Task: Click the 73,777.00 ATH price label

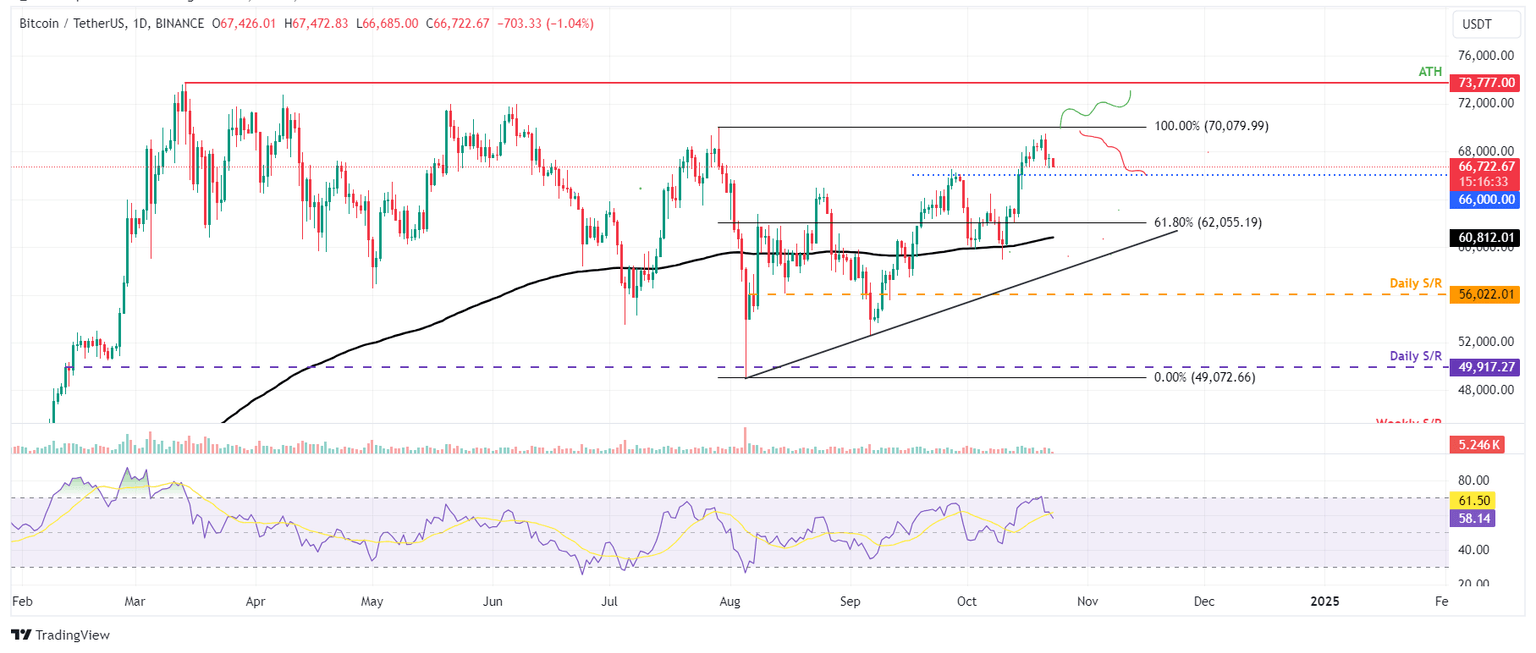Action: coord(1483,83)
